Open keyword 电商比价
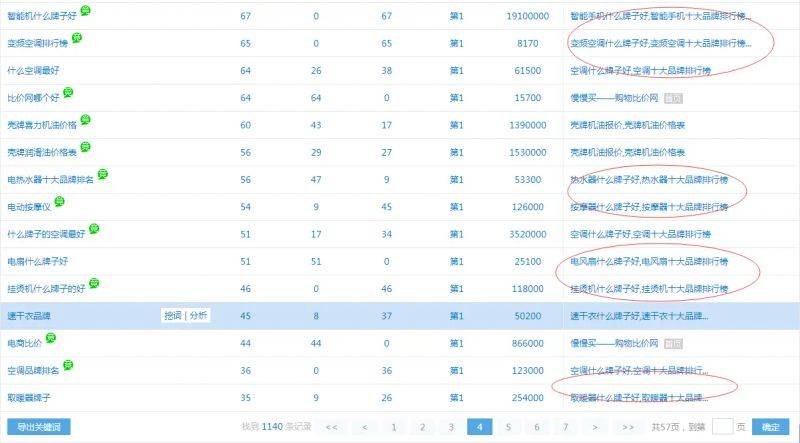 pos(24,343)
